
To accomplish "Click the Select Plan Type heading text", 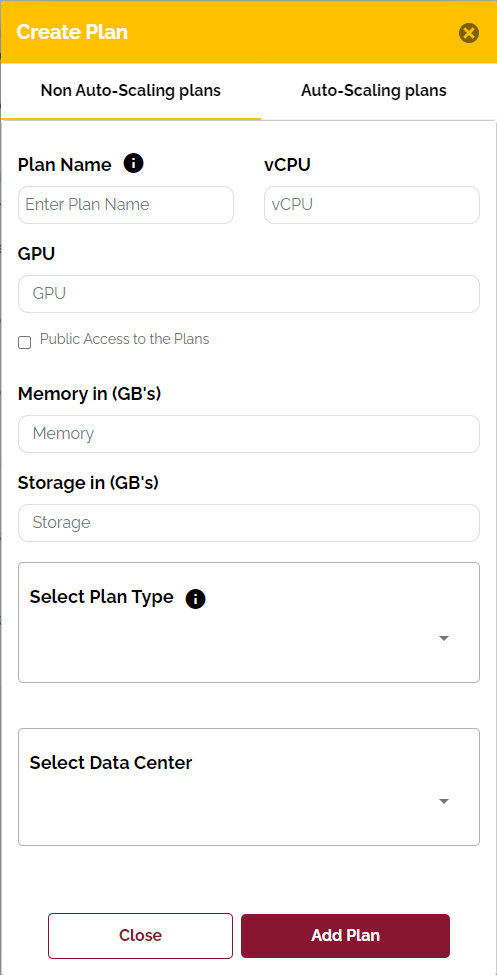I will coord(101,597).
